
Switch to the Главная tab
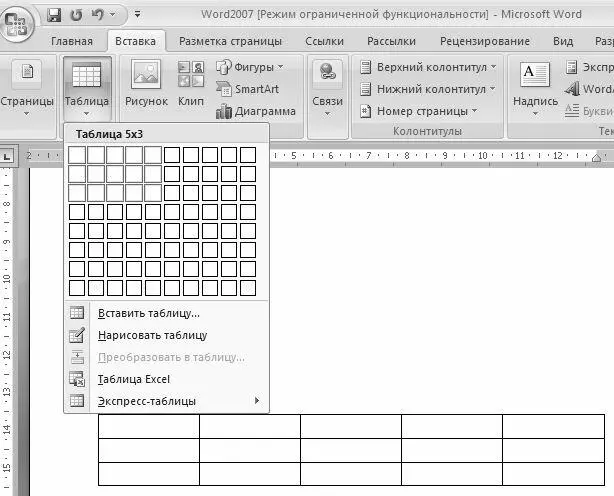point(72,41)
